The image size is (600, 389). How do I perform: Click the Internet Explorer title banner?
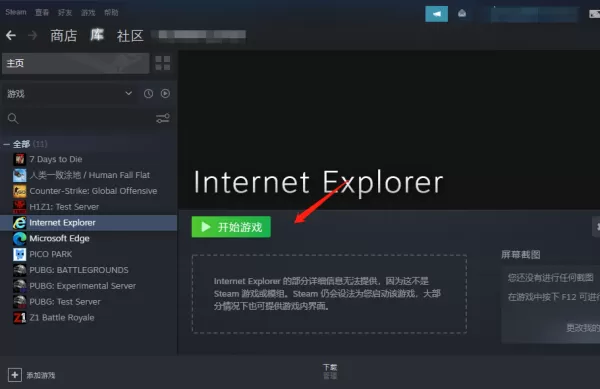[x=318, y=182]
